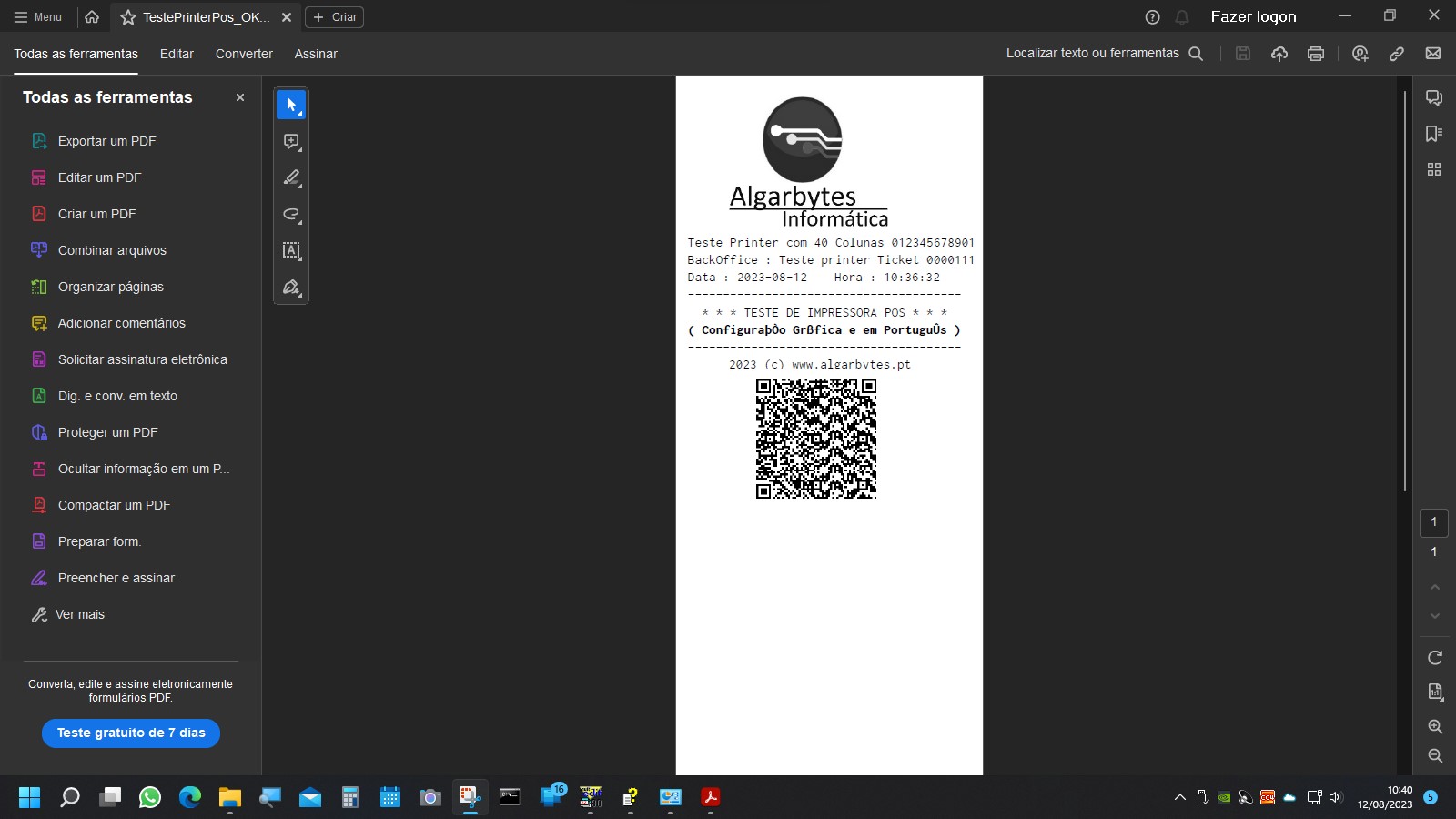This screenshot has height=819, width=1456.
Task: Go to next page arrow
Action: (1435, 616)
